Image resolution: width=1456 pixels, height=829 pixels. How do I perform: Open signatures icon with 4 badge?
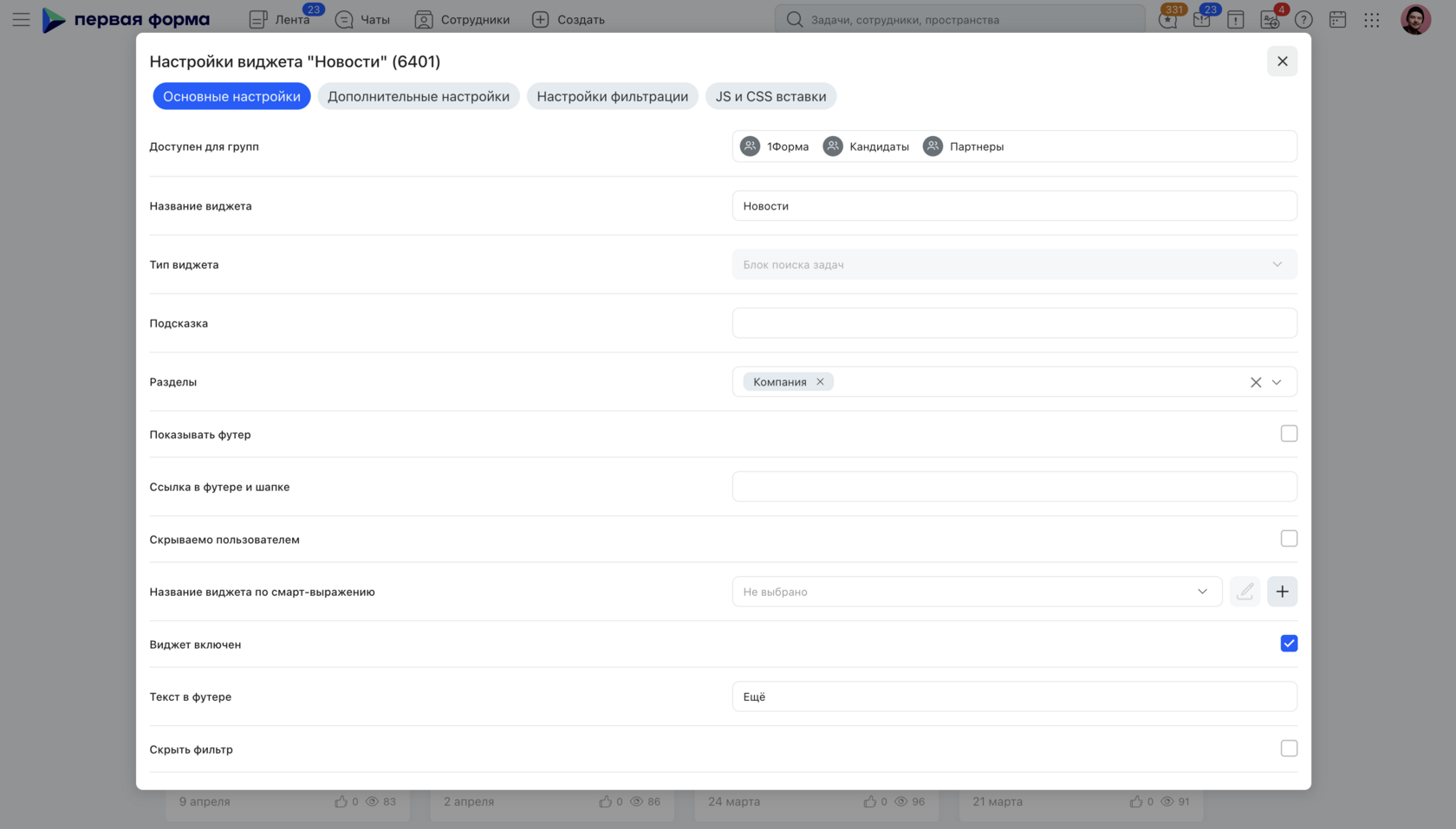(1270, 19)
